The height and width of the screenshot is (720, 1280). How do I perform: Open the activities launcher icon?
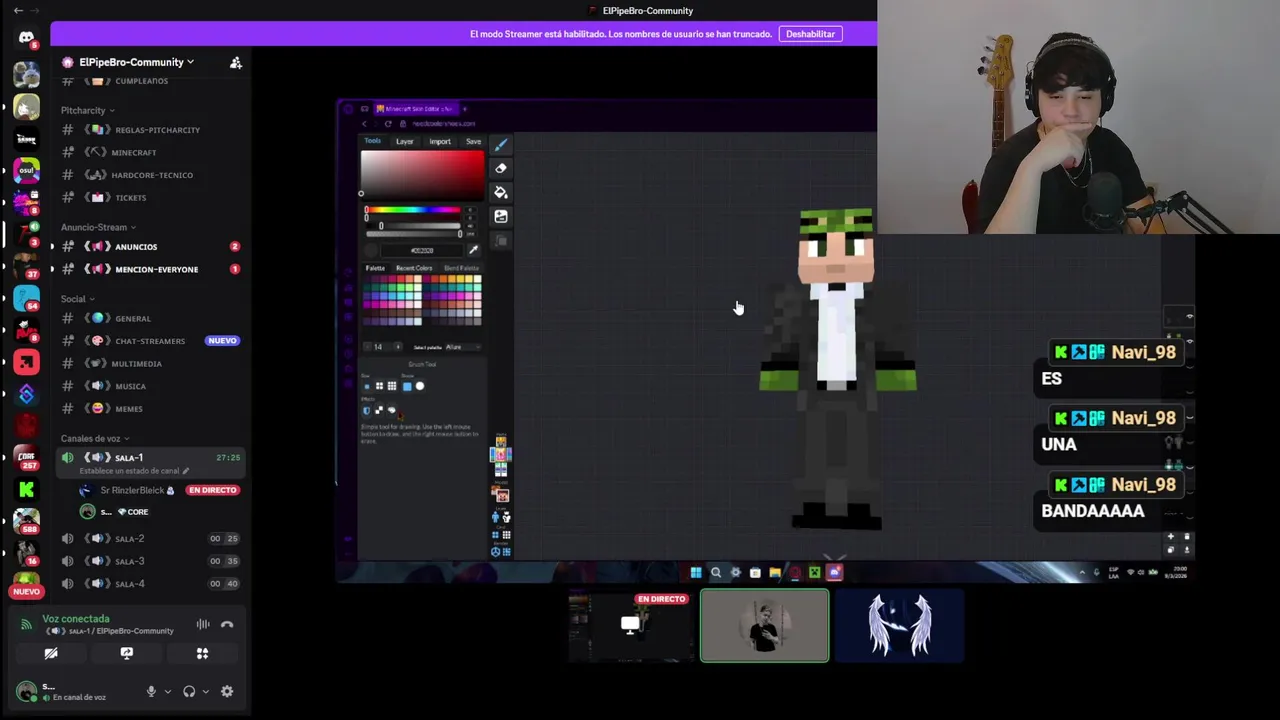click(x=202, y=654)
